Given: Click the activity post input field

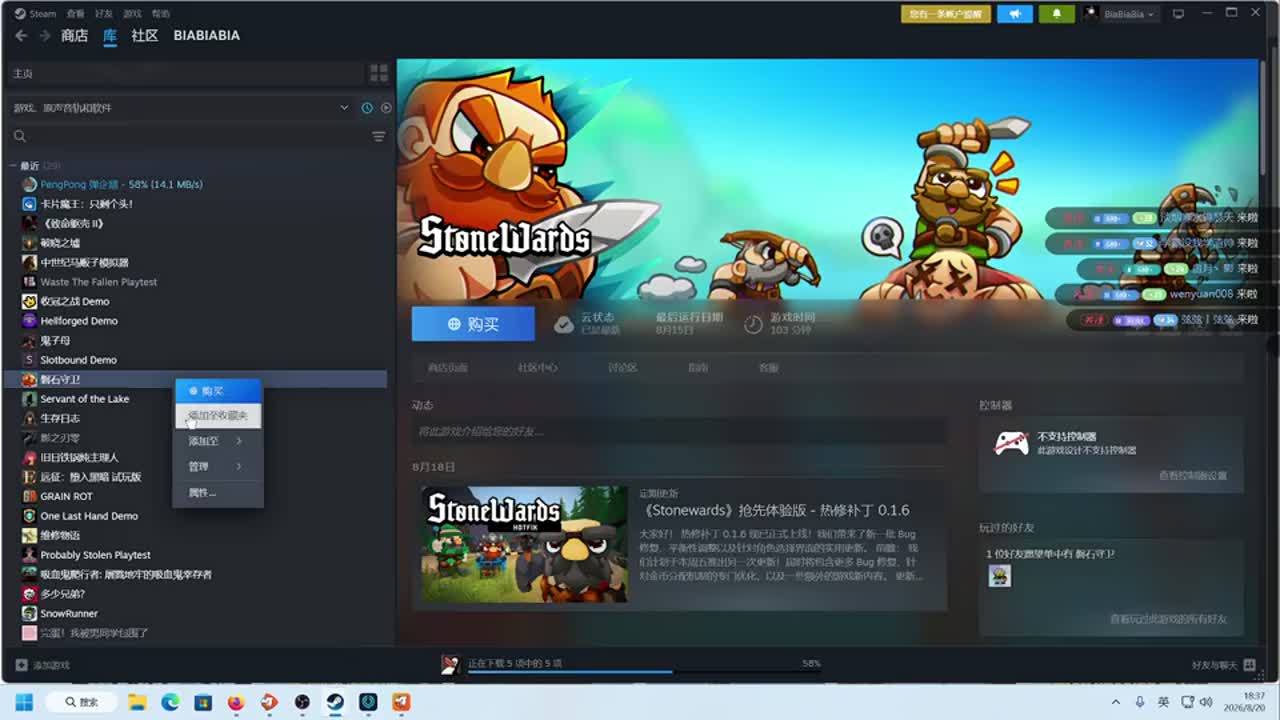Looking at the screenshot, I should (679, 431).
